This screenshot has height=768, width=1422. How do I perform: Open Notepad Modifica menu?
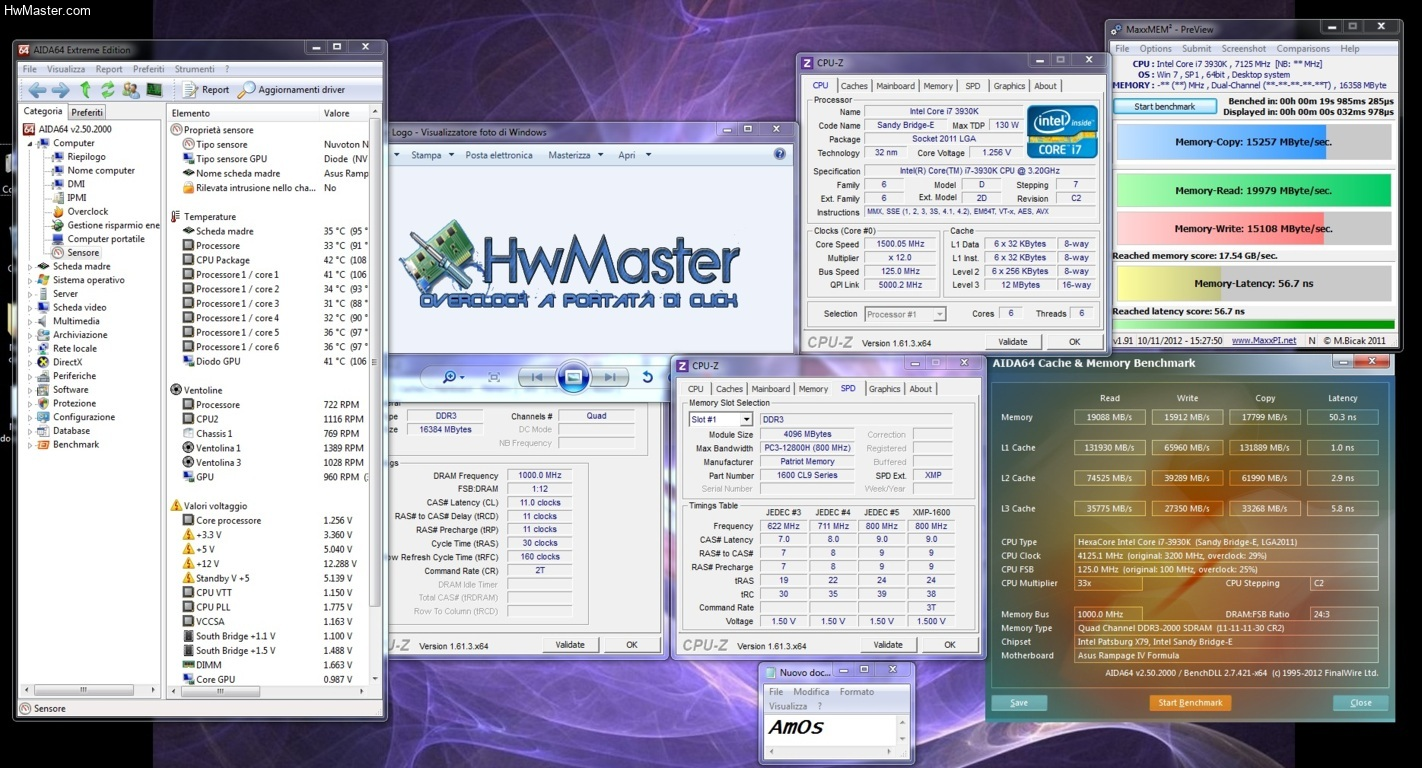tap(811, 692)
